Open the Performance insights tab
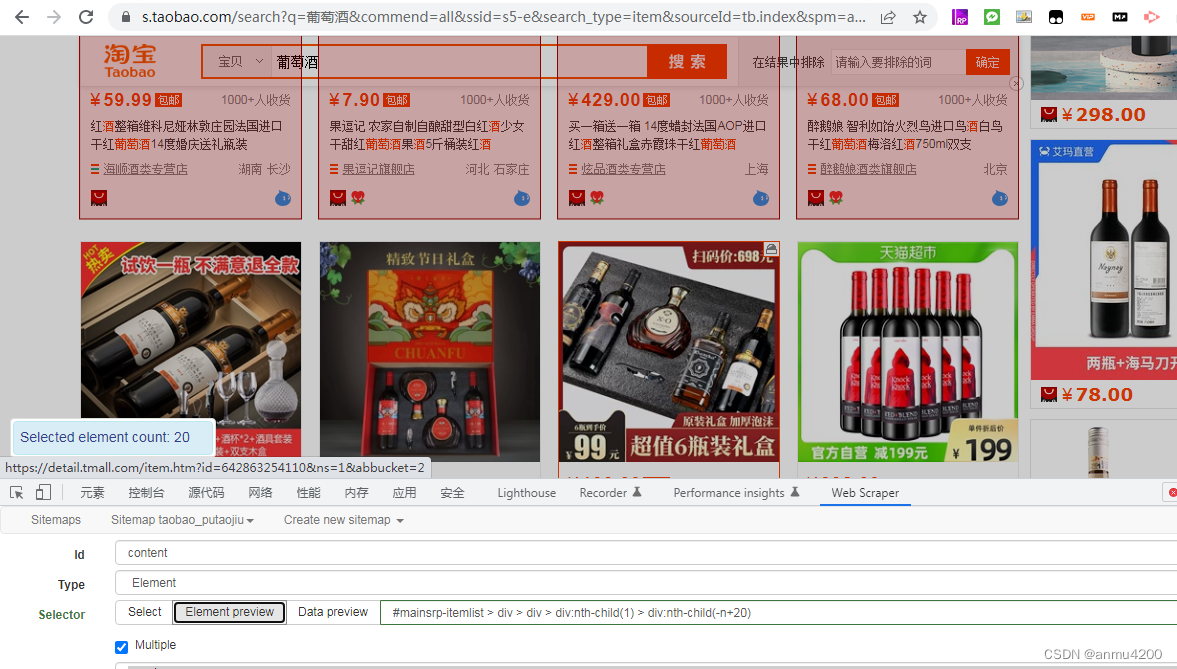Viewport: 1177px width, 669px height. pos(736,493)
